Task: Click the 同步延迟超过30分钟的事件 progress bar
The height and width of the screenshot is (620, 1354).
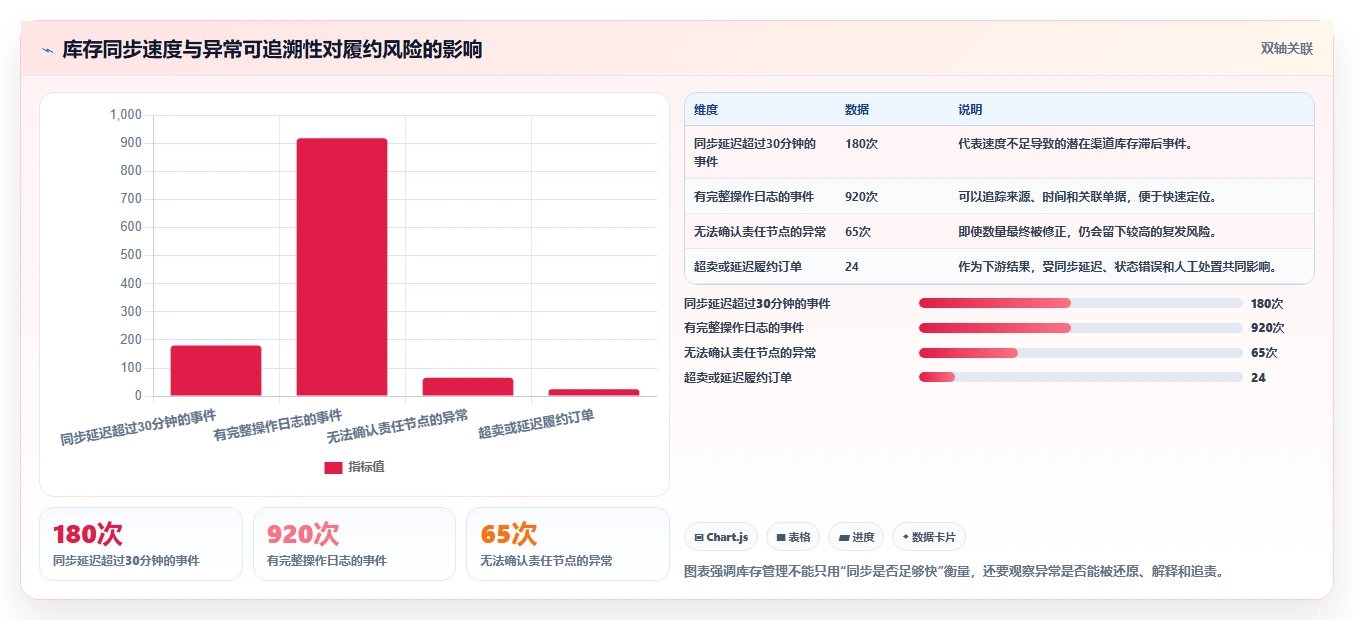Action: (1080, 303)
